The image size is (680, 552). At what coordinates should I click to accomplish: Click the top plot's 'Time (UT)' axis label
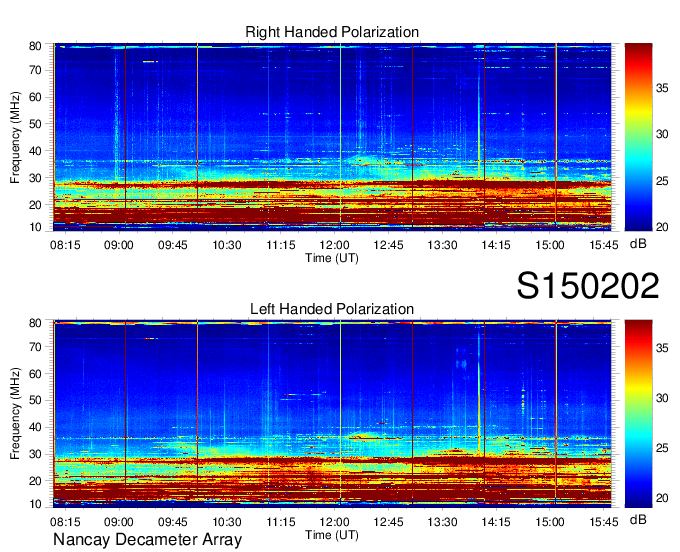point(332,258)
